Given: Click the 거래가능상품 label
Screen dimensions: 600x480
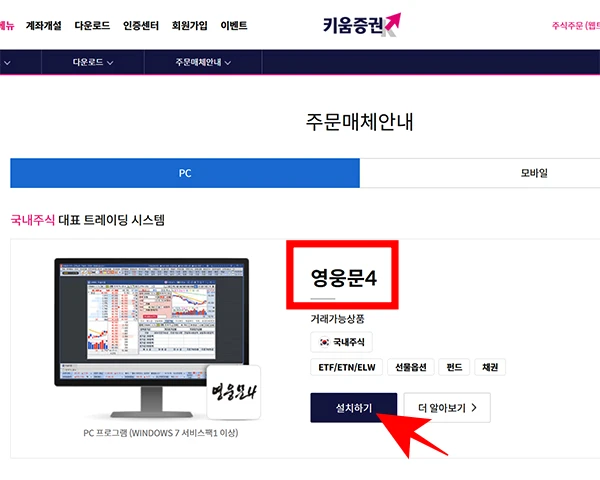Looking at the screenshot, I should coord(337,319).
